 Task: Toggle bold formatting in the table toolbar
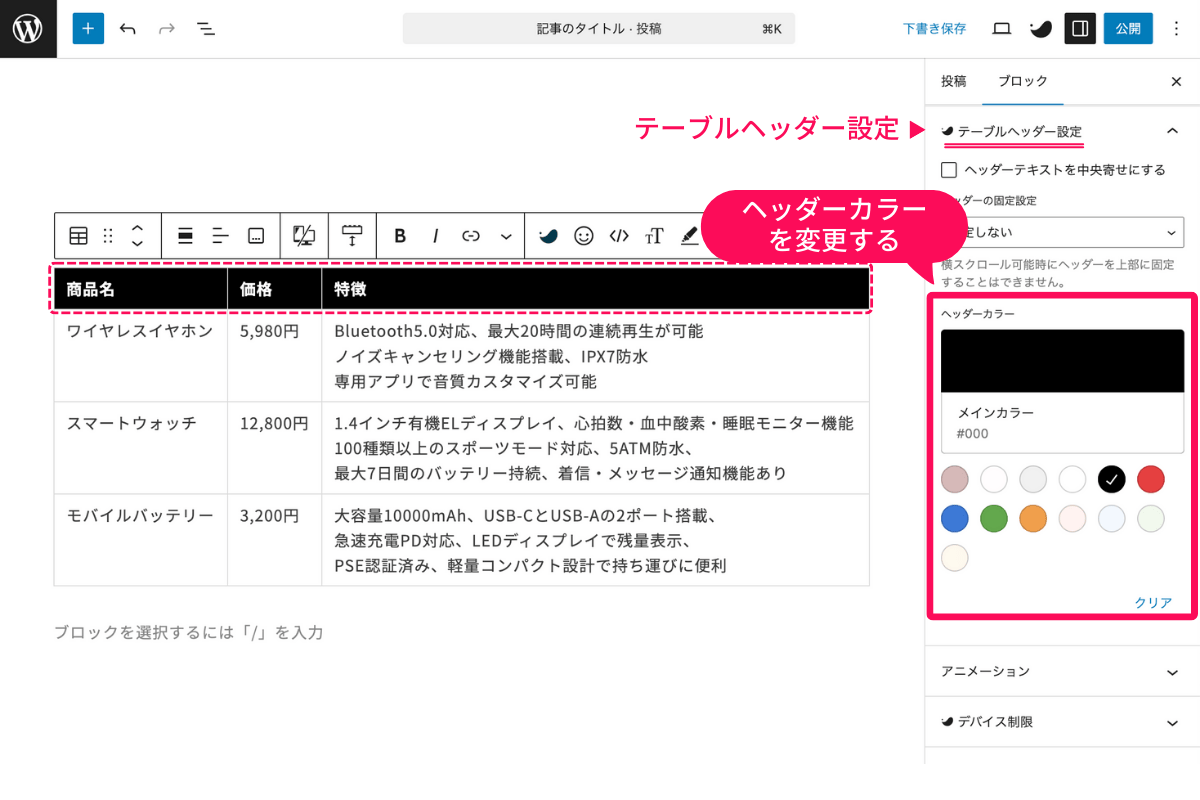point(399,236)
